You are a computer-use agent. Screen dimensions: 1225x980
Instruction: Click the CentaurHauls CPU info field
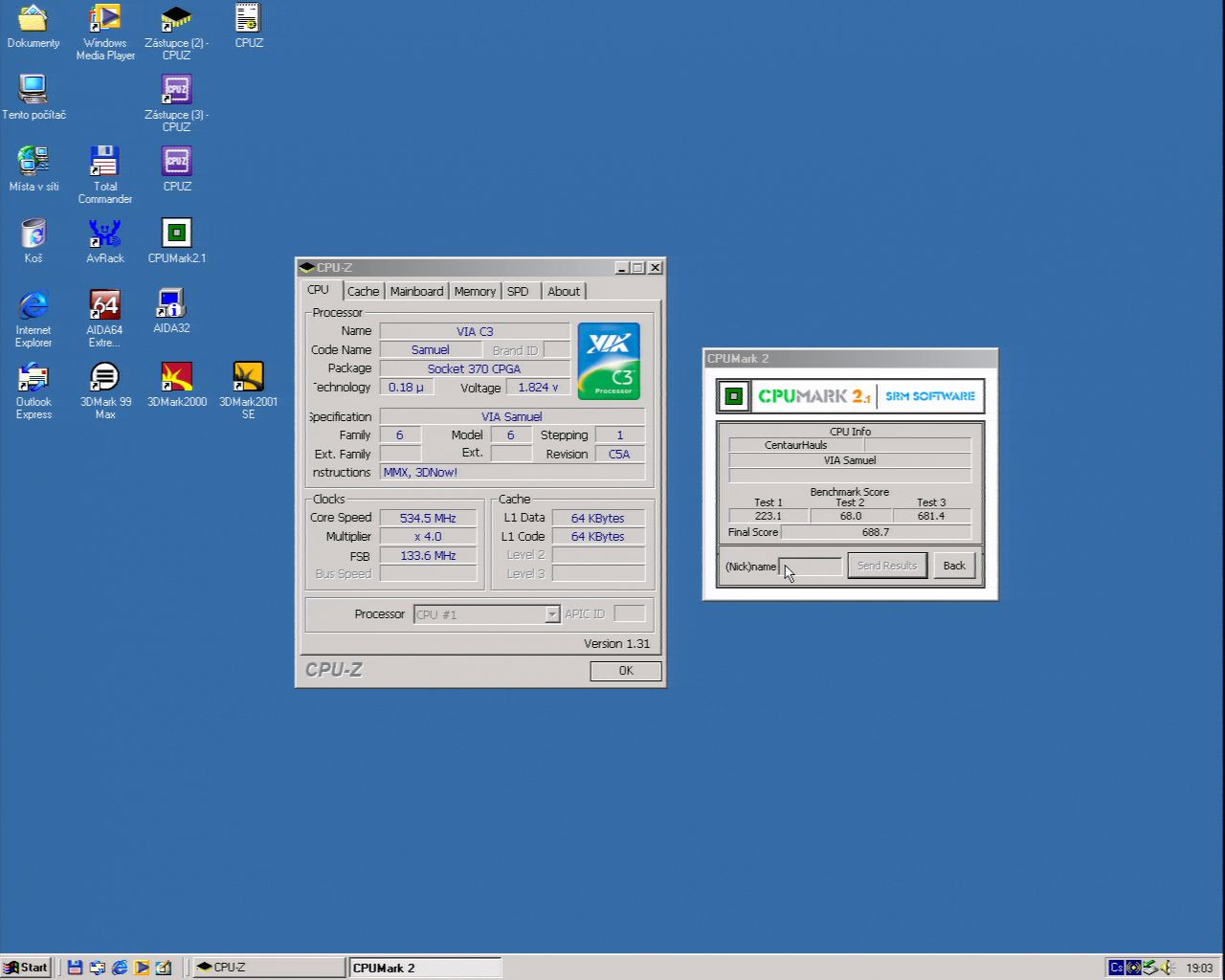point(796,445)
